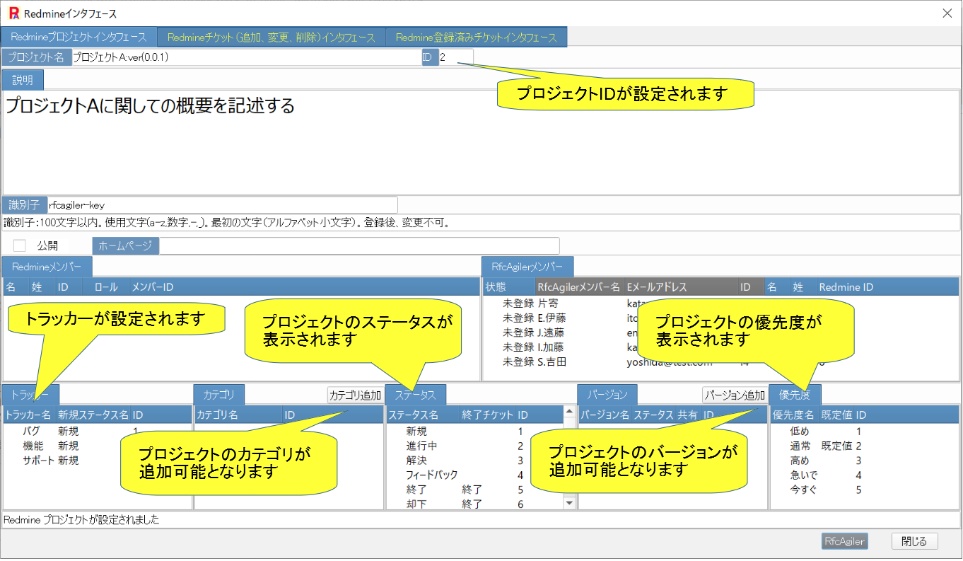
Task: Click the Redmine logo in title bar
Action: click(13, 13)
